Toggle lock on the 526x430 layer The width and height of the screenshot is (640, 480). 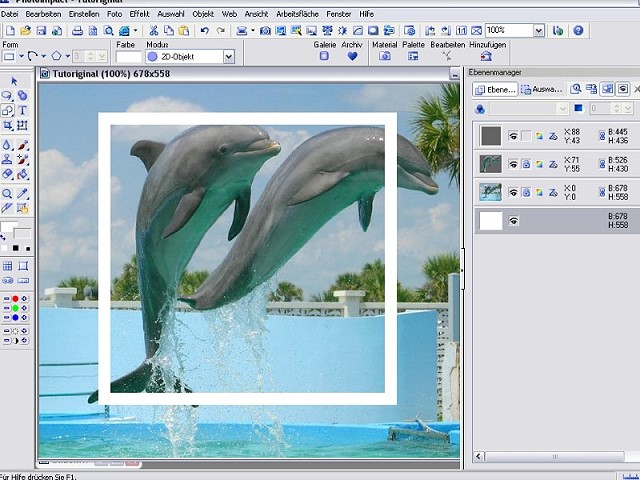point(526,164)
